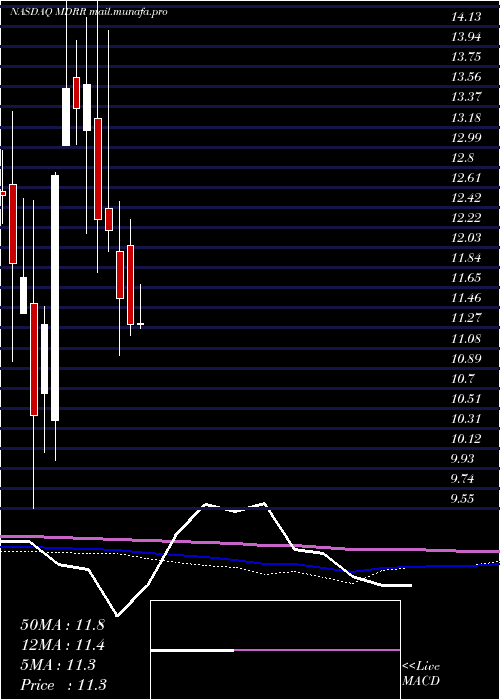This screenshot has width=500, height=700.
Task: Click the 11.65 price axis label
Action: pos(467,278)
